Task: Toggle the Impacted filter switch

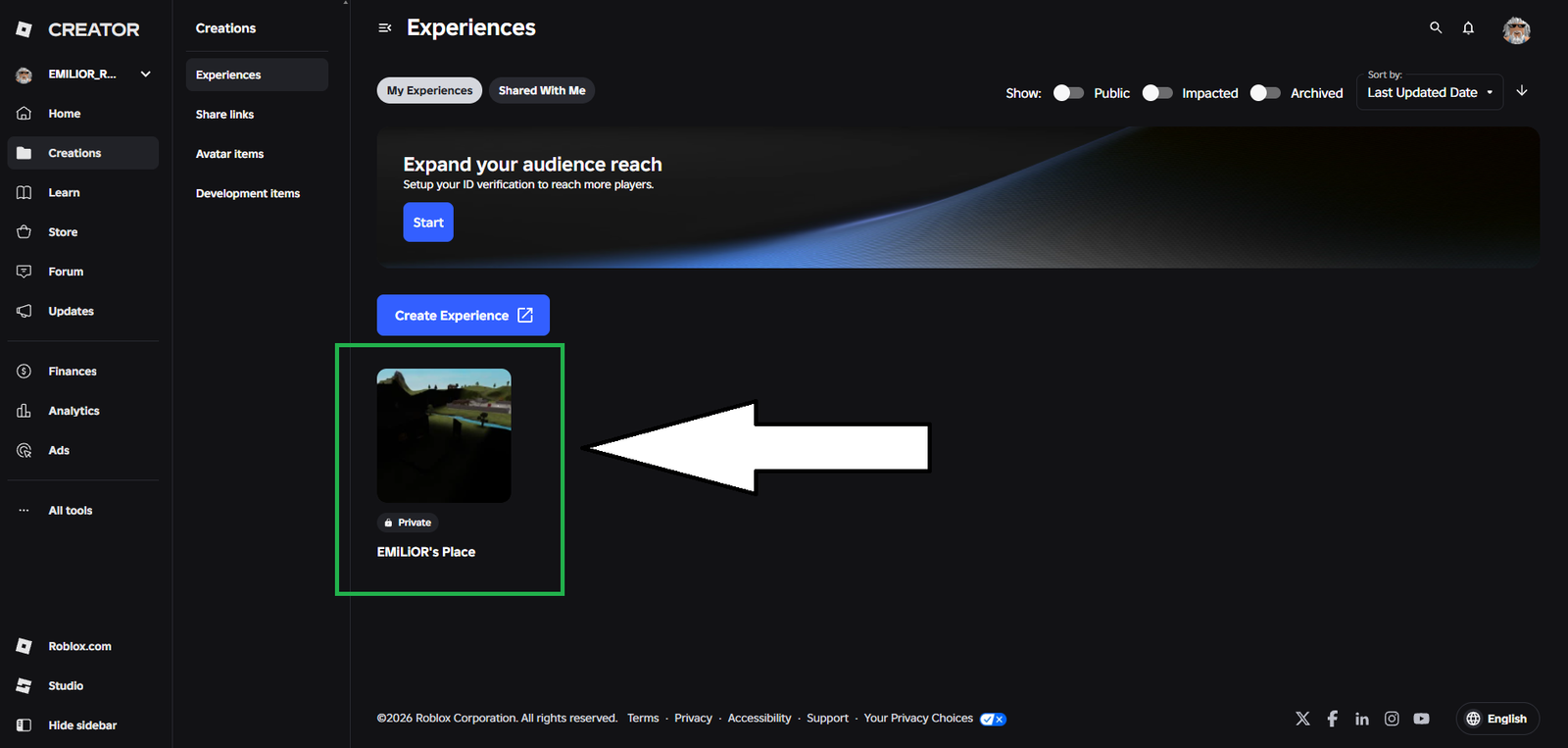Action: point(1157,93)
